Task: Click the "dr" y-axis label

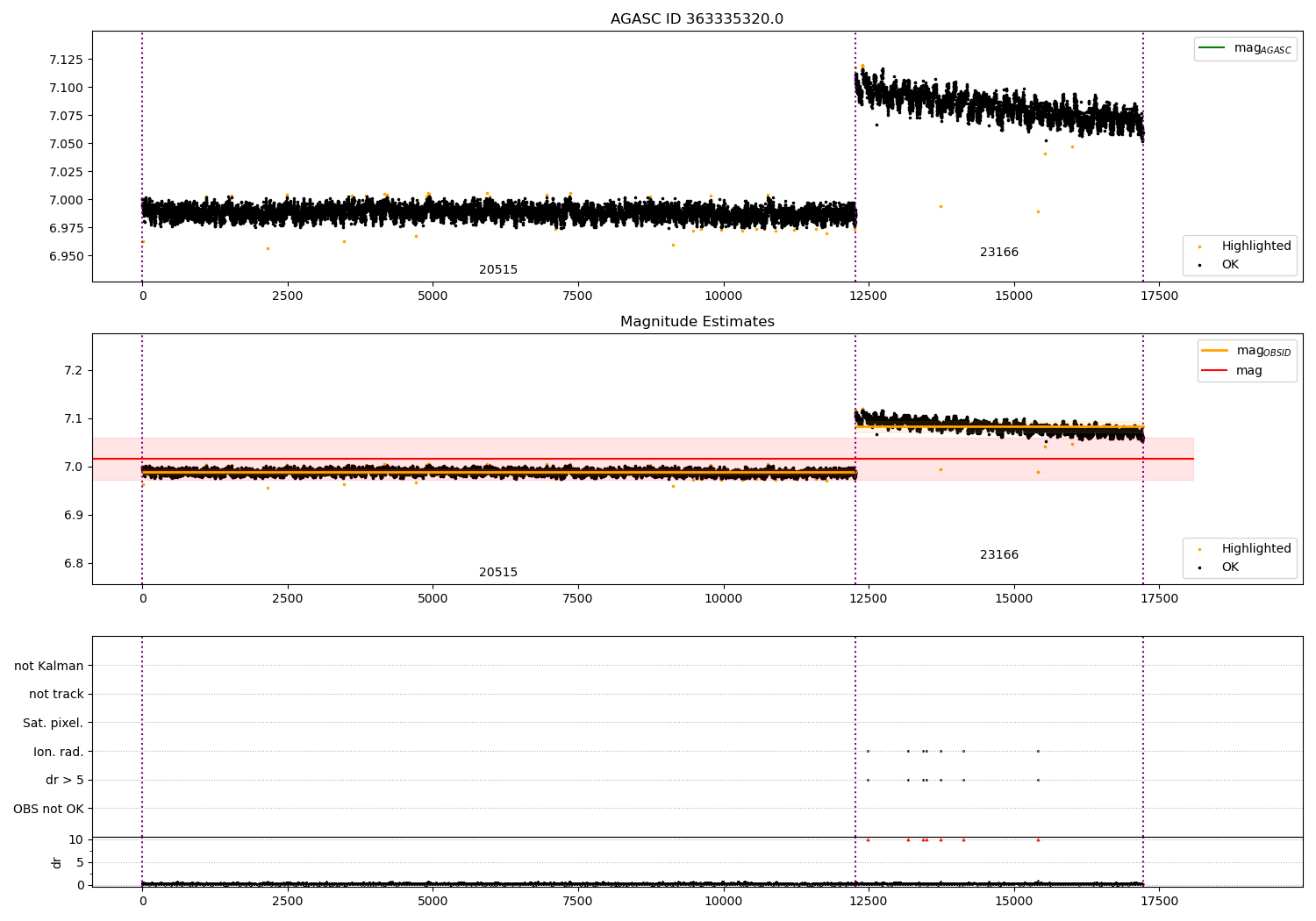Action: 57,862
